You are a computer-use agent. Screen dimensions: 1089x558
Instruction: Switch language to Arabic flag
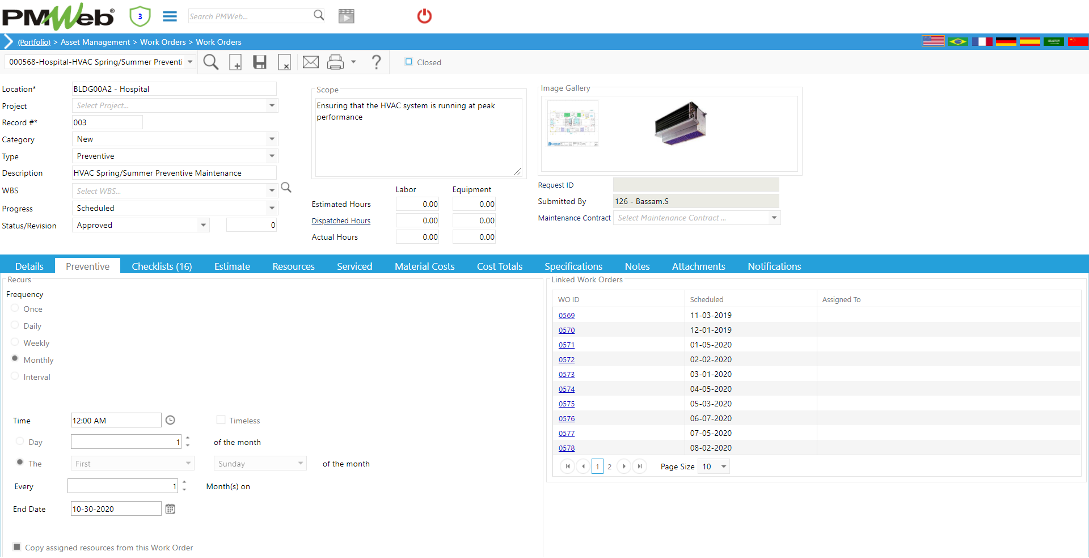[1054, 42]
